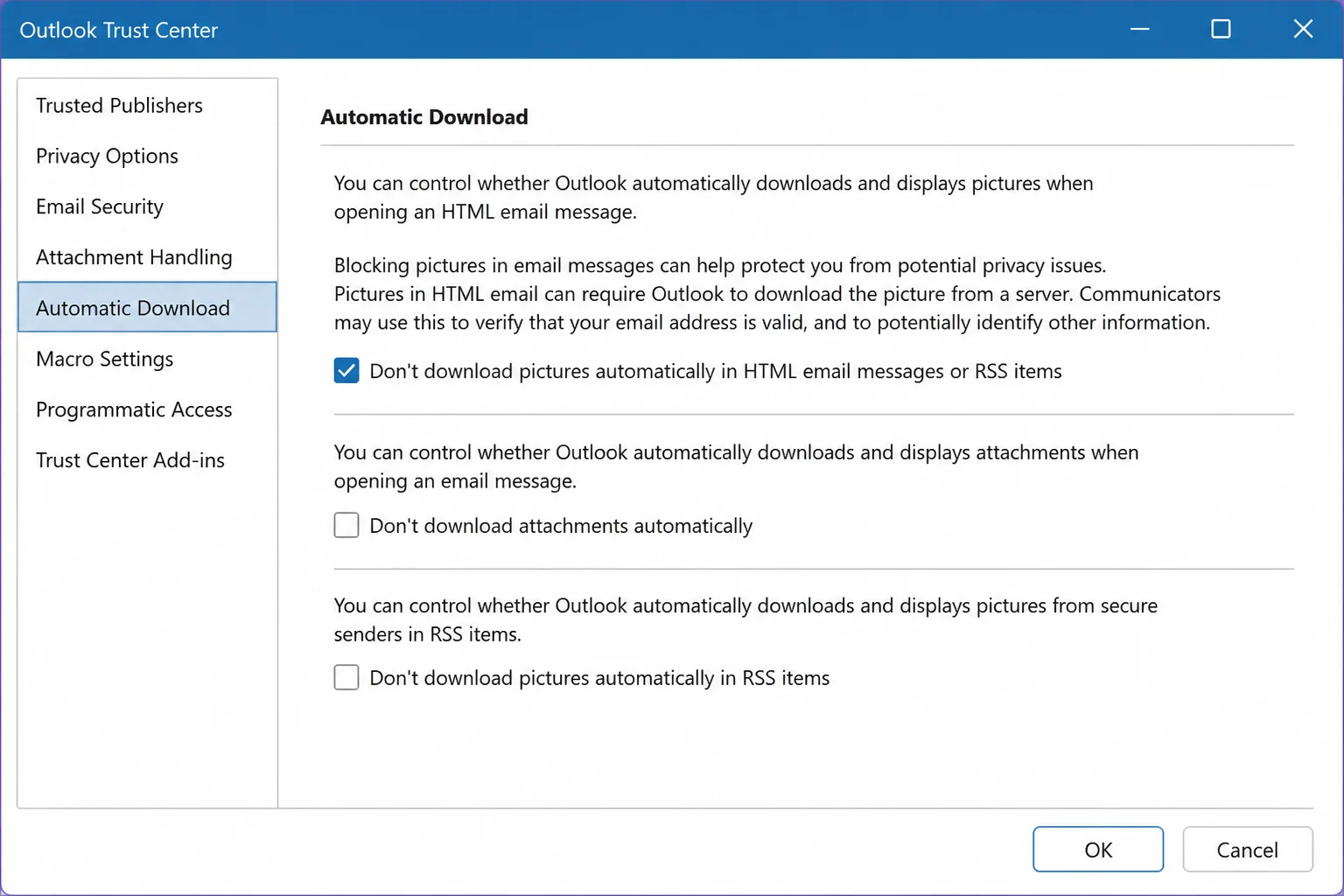Open Programmatic Access page
The width and height of the screenshot is (1344, 896).
pyautogui.click(x=147, y=409)
